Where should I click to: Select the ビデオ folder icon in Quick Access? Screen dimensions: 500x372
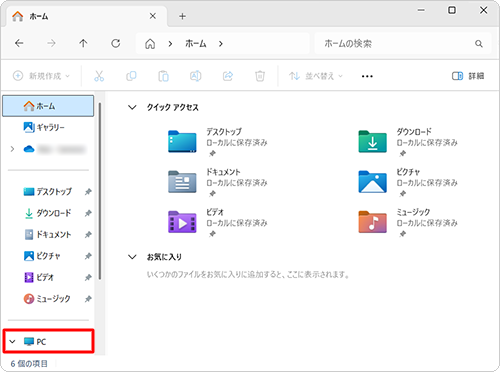point(182,222)
